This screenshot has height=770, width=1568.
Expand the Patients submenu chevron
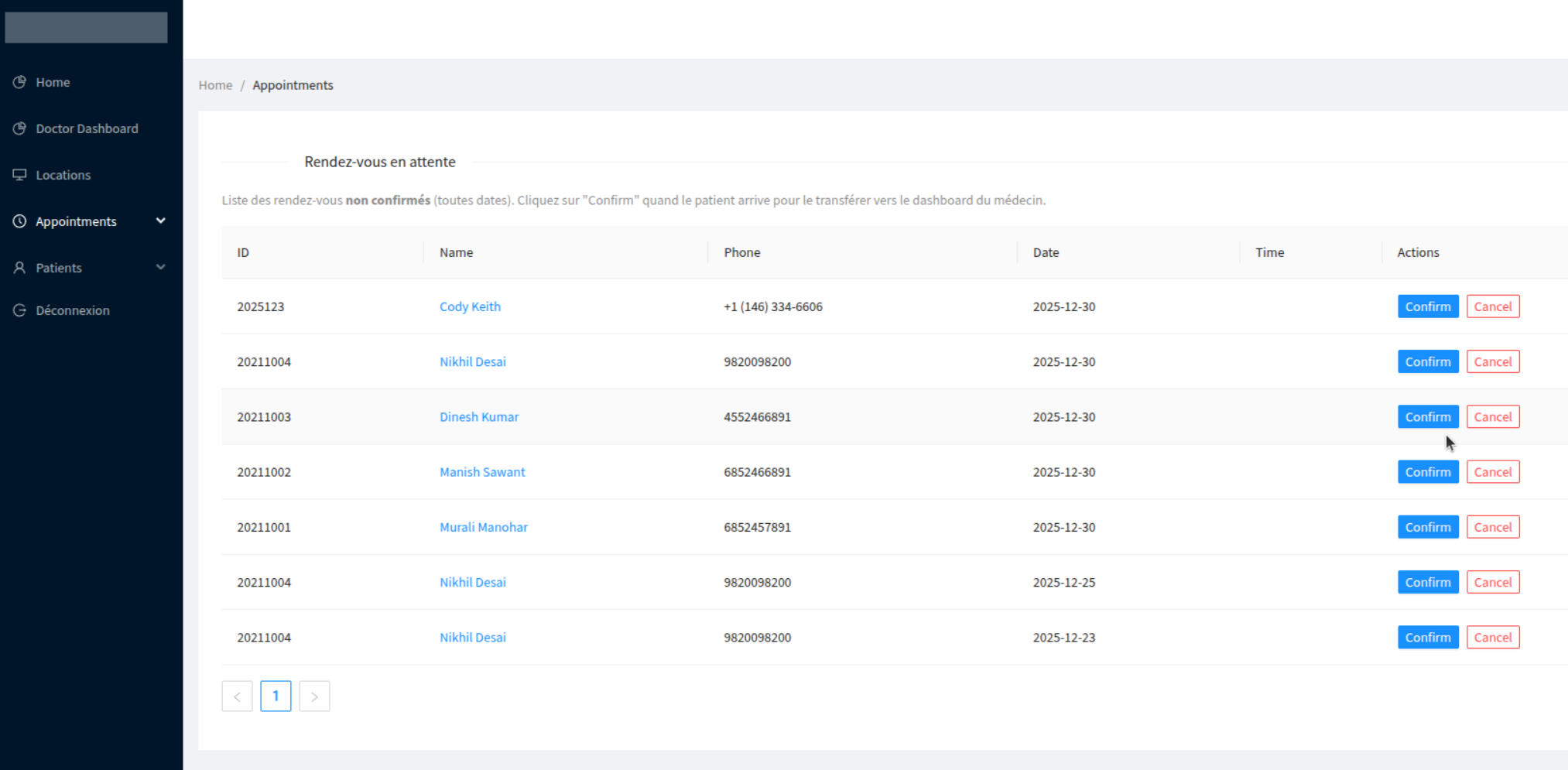(x=161, y=268)
